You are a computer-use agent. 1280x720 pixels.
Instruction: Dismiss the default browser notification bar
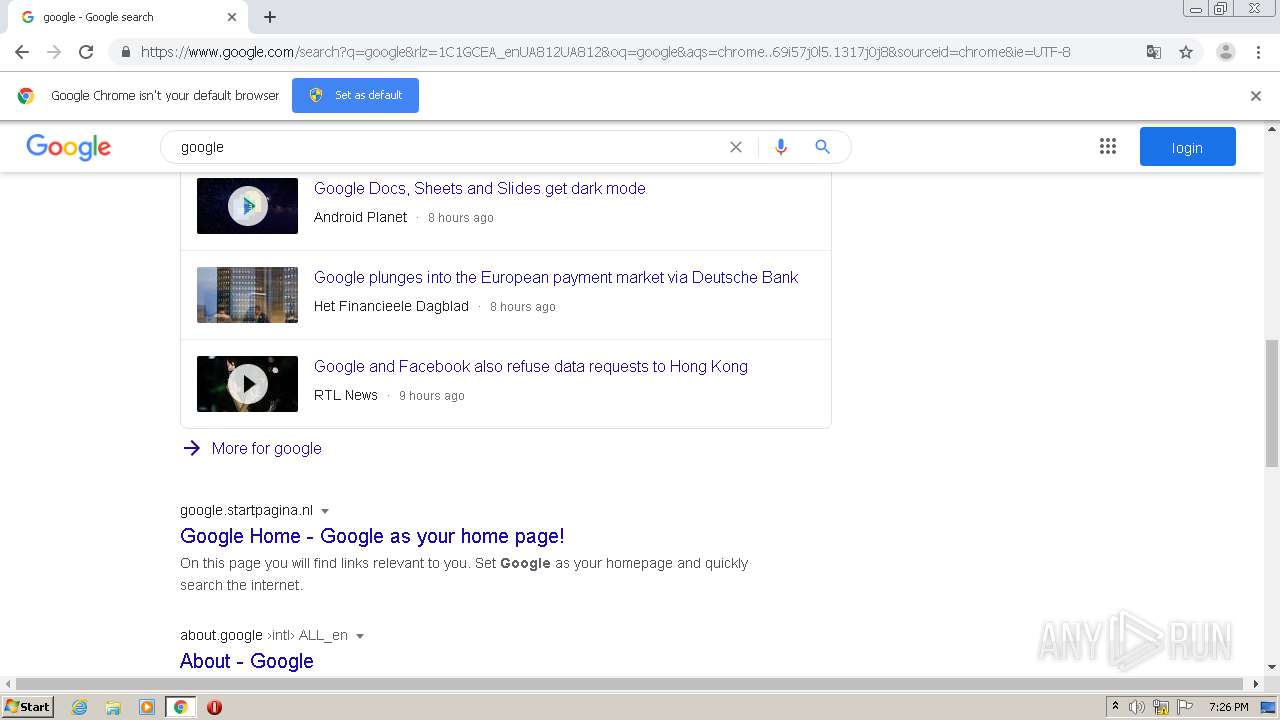(1256, 96)
